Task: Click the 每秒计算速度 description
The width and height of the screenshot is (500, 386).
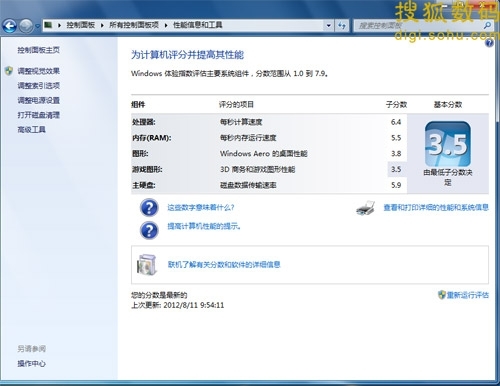Action: pyautogui.click(x=241, y=122)
